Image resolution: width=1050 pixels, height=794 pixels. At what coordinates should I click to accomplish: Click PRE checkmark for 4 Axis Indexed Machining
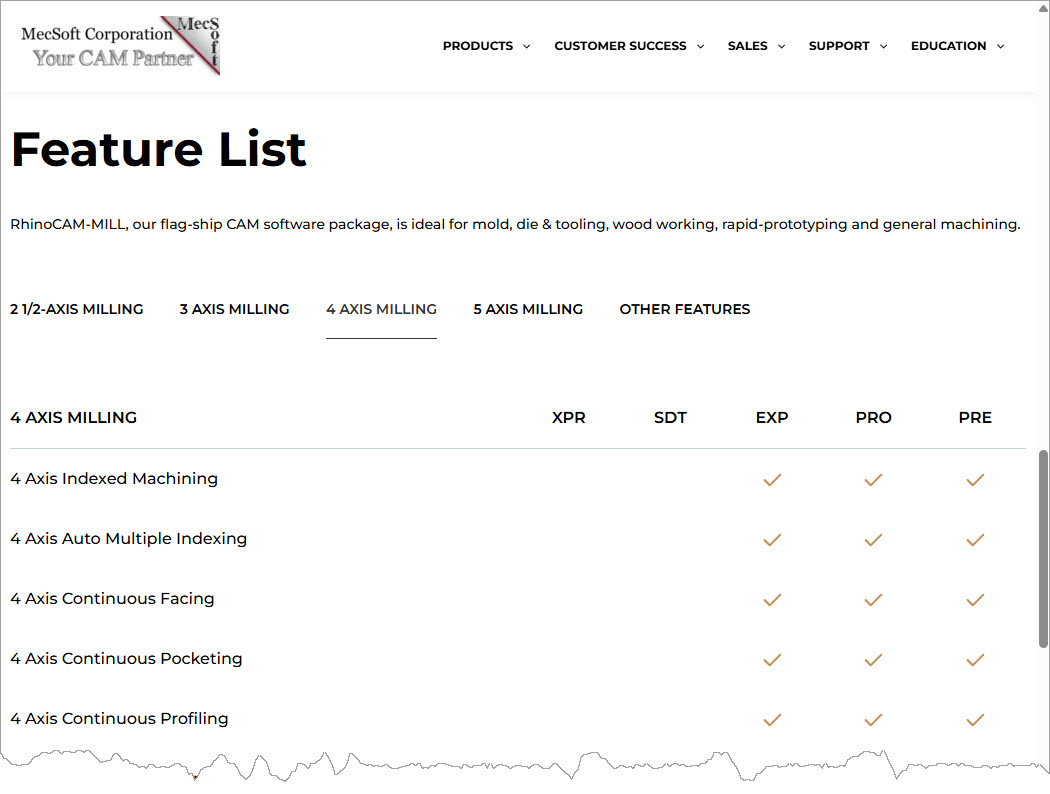[x=975, y=480]
